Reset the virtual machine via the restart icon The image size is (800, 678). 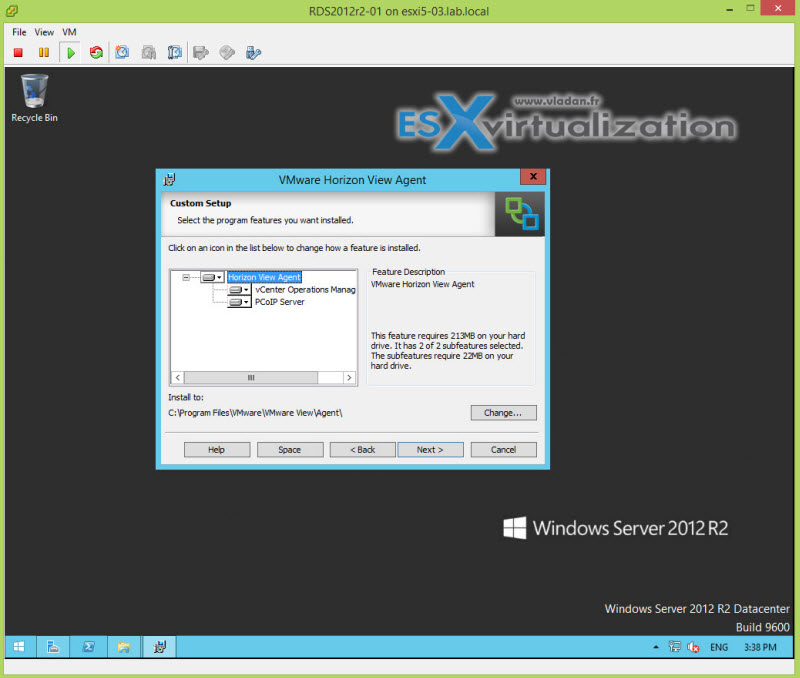tap(96, 53)
